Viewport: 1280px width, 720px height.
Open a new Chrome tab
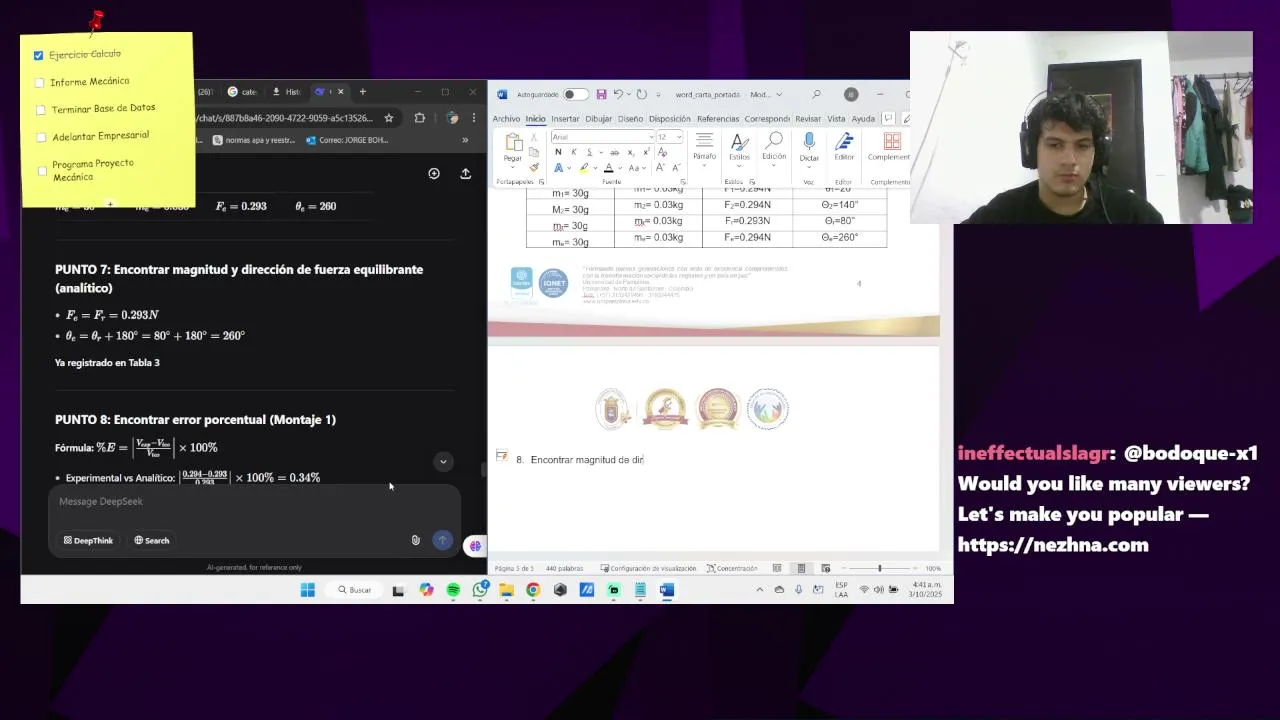point(362,92)
